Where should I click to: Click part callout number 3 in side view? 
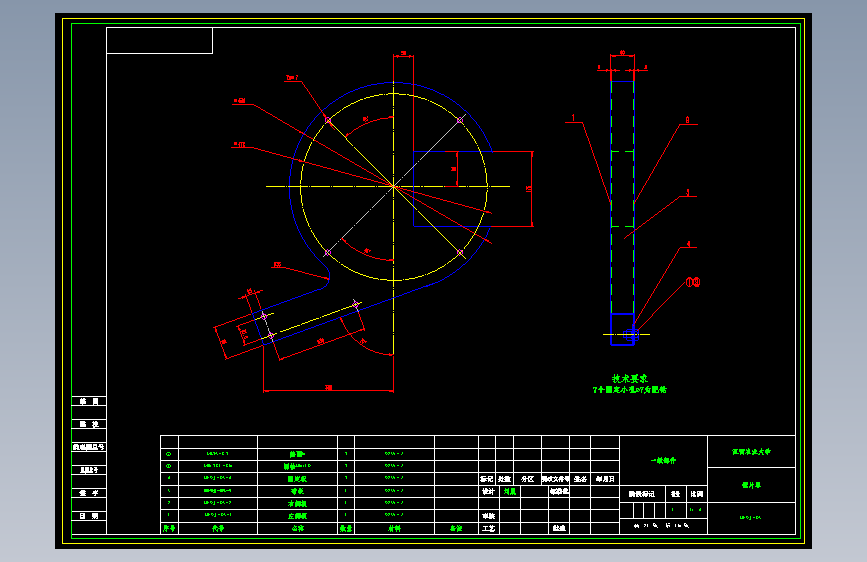pos(687,192)
